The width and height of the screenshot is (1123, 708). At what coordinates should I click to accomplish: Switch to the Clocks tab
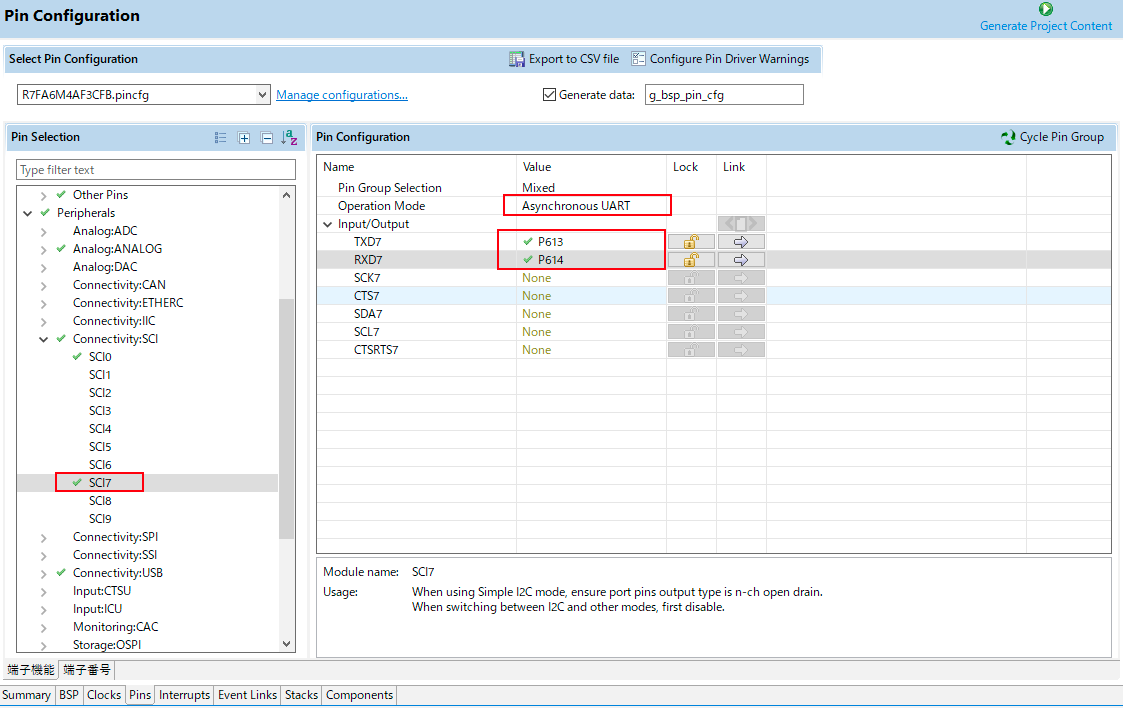click(104, 695)
